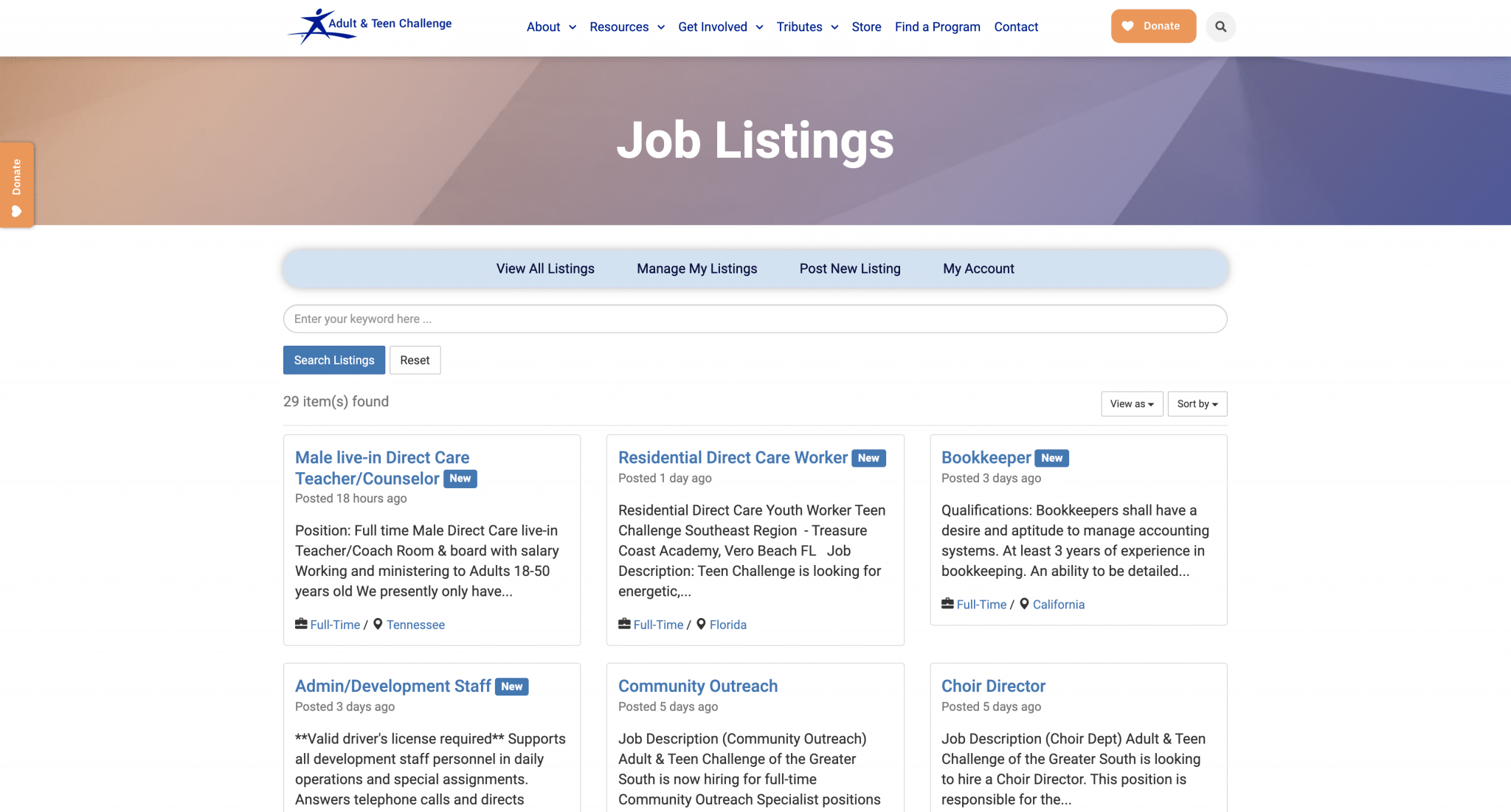Focus the keyword search field
1511x812 pixels.
click(x=755, y=319)
